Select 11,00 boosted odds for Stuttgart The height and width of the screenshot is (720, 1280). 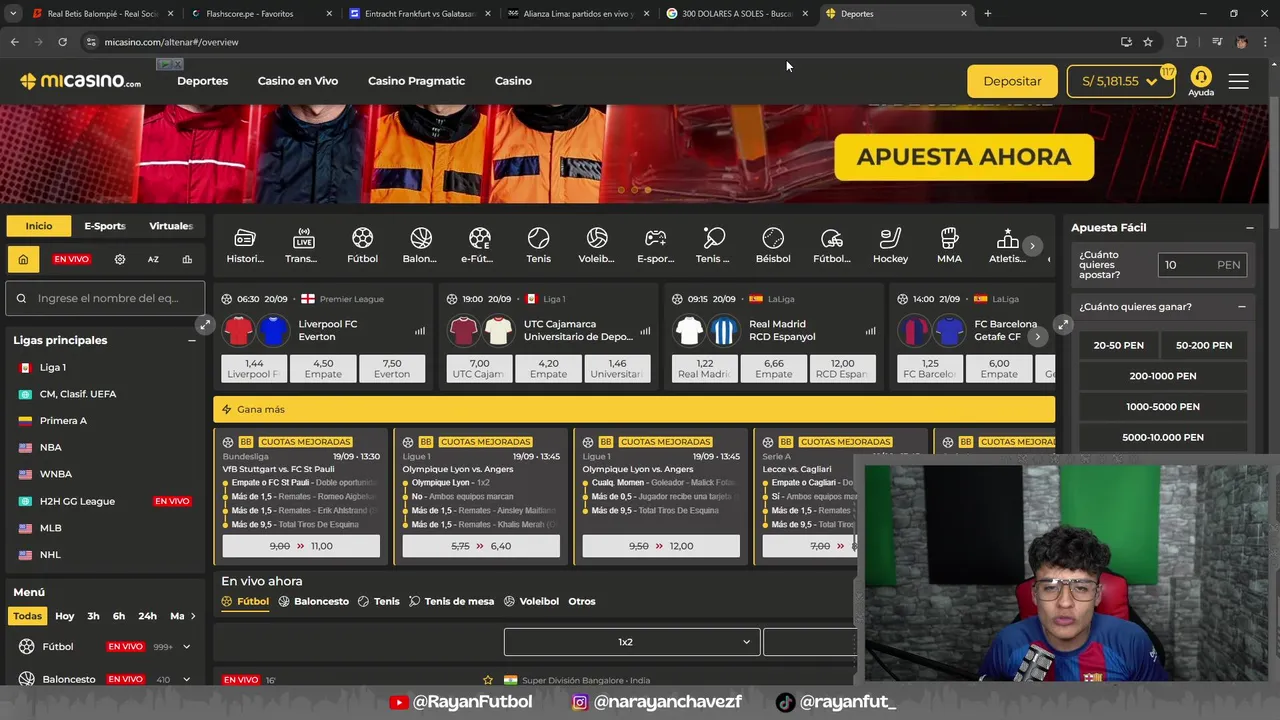(x=301, y=546)
